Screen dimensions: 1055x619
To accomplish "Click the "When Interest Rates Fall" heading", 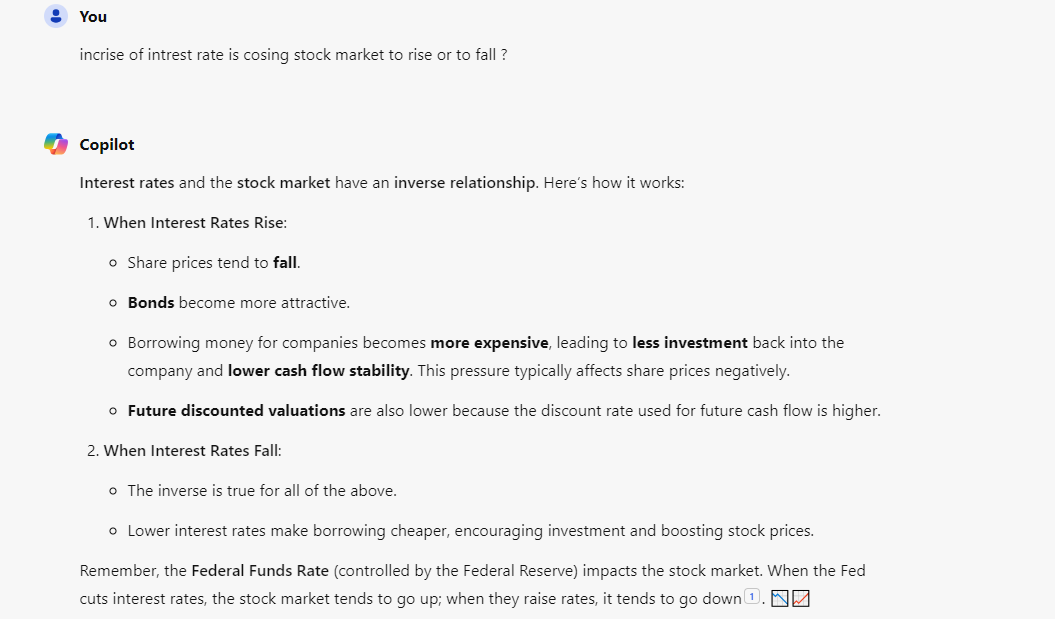I will (x=191, y=451).
